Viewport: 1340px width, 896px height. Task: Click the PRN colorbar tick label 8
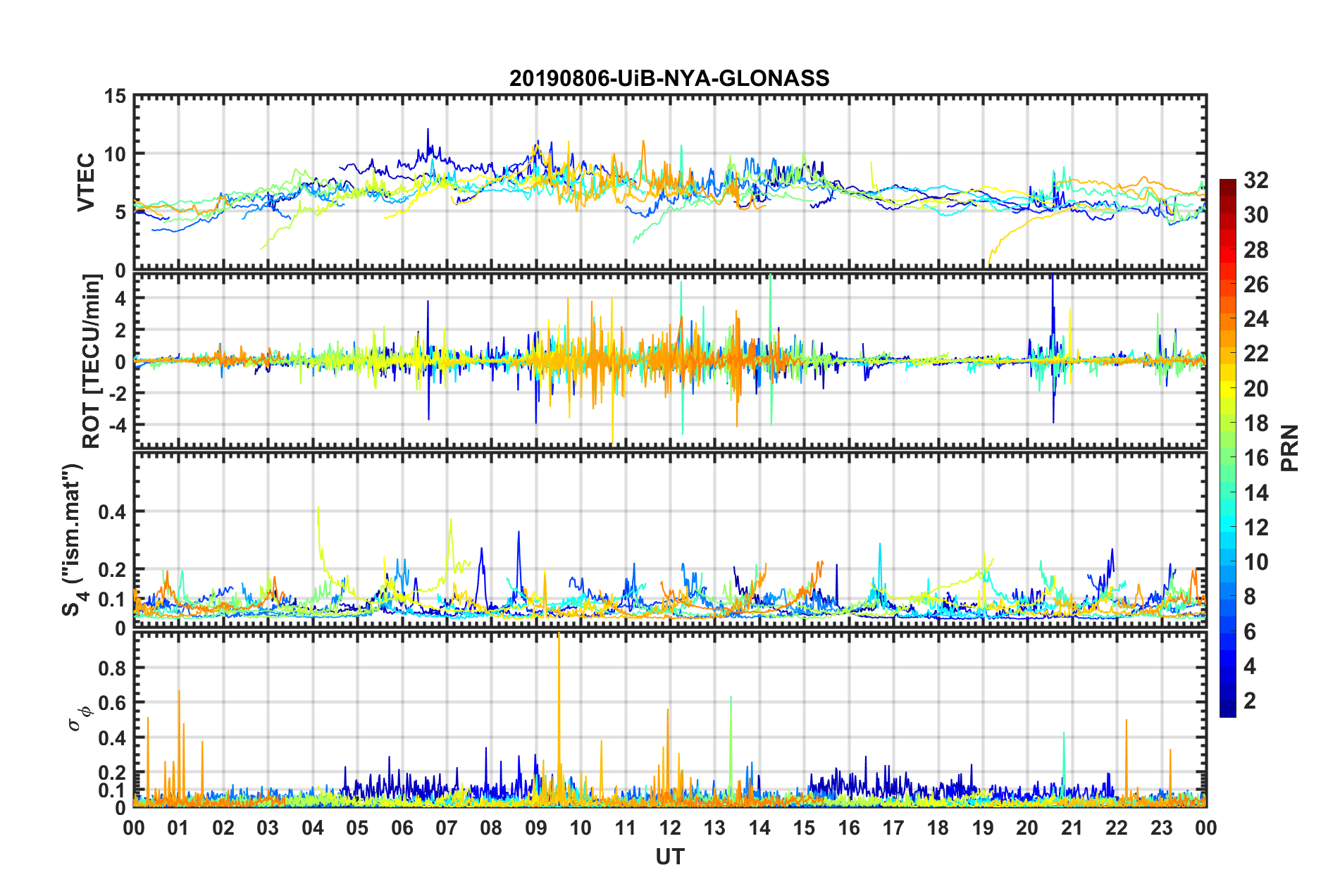click(1249, 597)
